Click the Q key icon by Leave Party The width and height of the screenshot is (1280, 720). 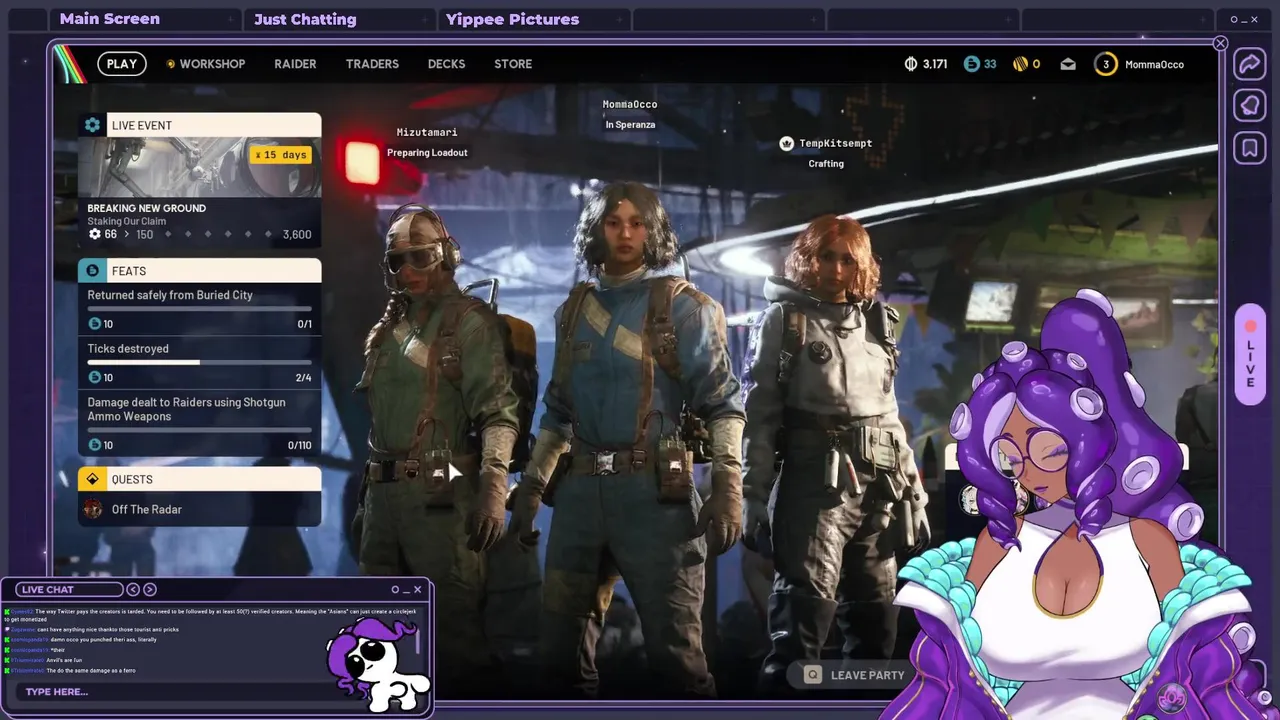point(813,675)
